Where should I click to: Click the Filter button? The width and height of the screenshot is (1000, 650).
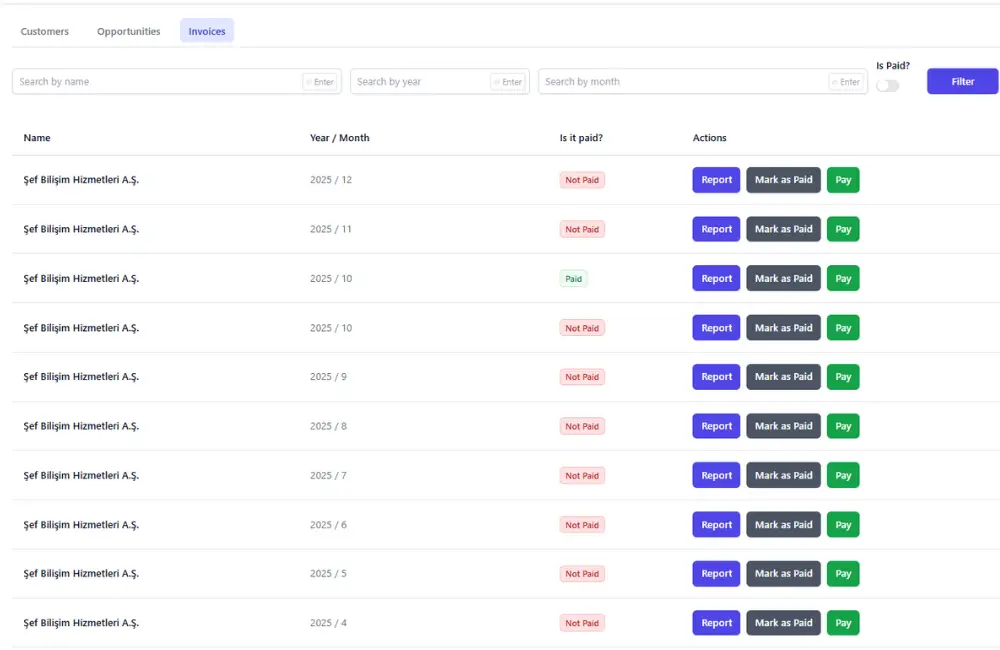tap(961, 81)
